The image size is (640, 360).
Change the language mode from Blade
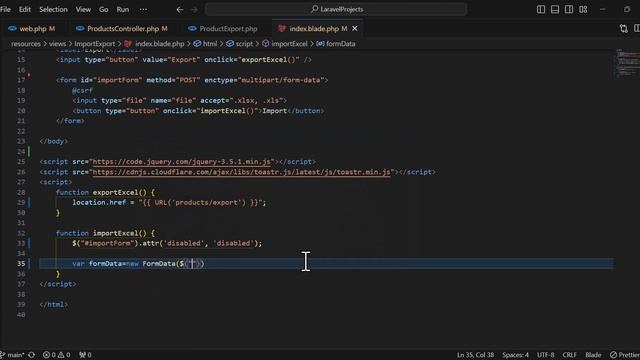pyautogui.click(x=593, y=355)
